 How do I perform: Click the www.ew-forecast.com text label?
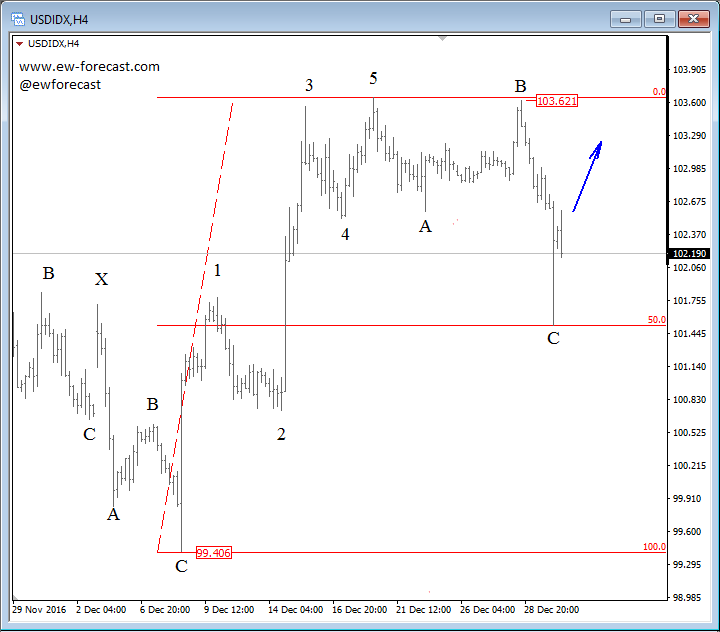(x=90, y=67)
